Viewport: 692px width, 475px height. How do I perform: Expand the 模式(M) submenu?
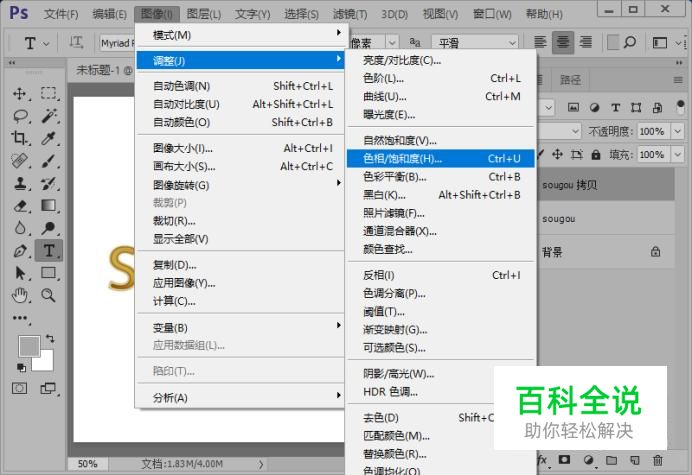pyautogui.click(x=242, y=34)
